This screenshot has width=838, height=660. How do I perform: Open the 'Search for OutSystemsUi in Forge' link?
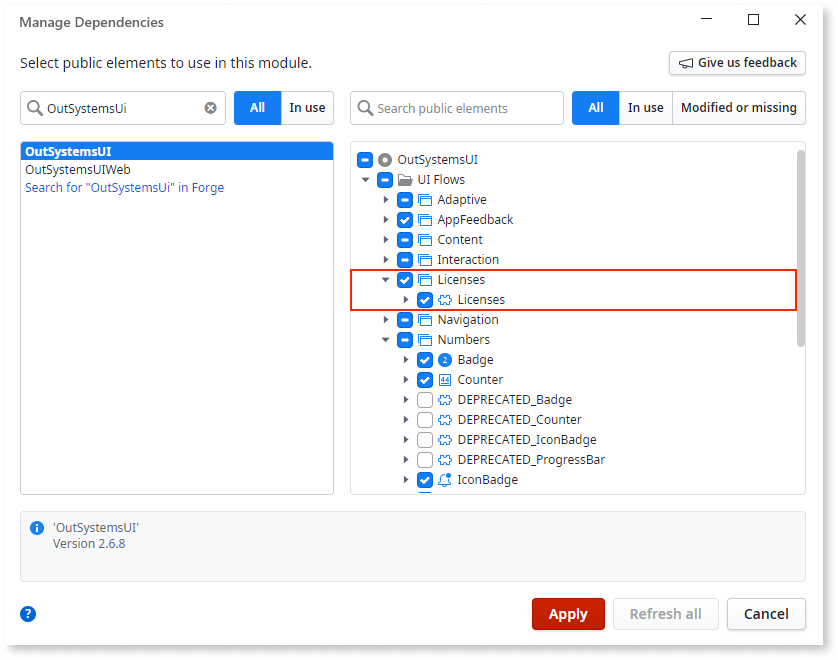pos(124,187)
